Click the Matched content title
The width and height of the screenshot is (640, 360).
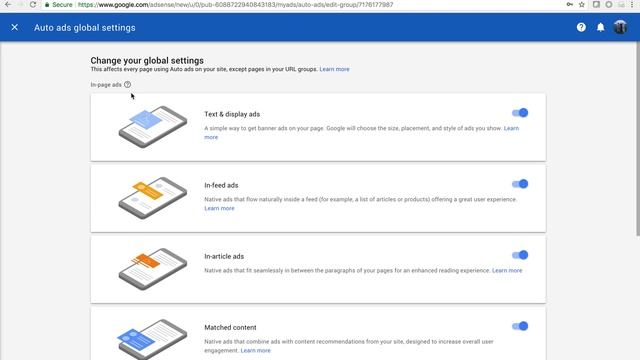click(x=230, y=327)
